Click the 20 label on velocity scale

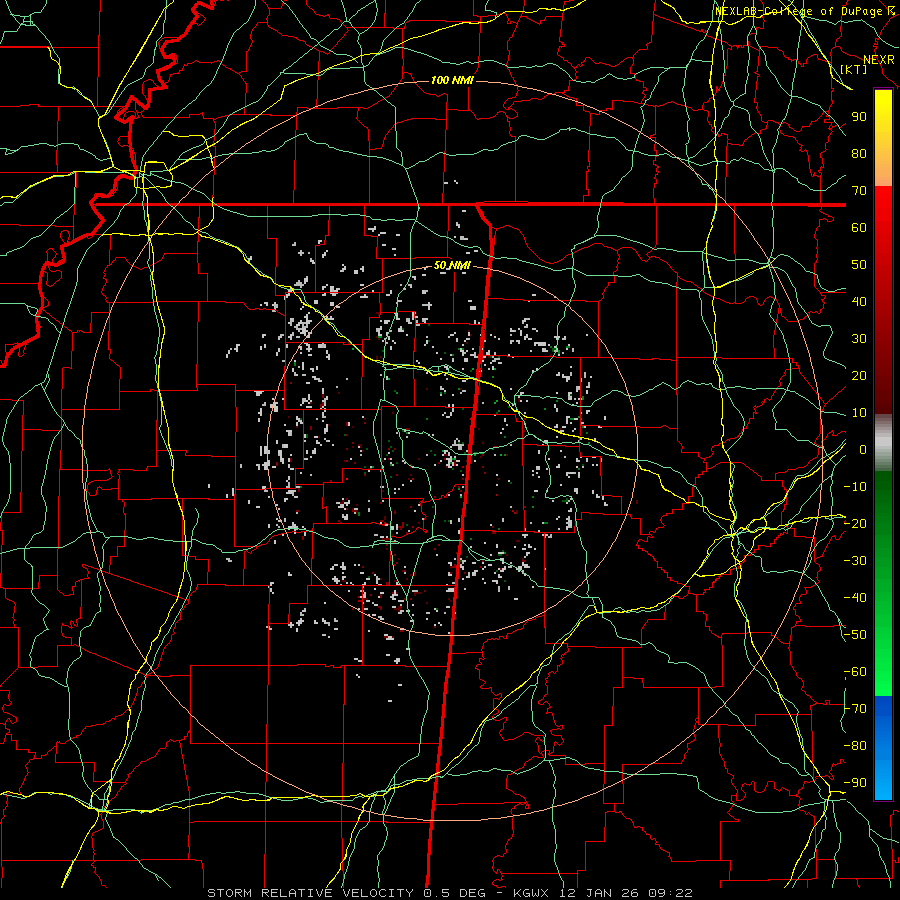[859, 375]
